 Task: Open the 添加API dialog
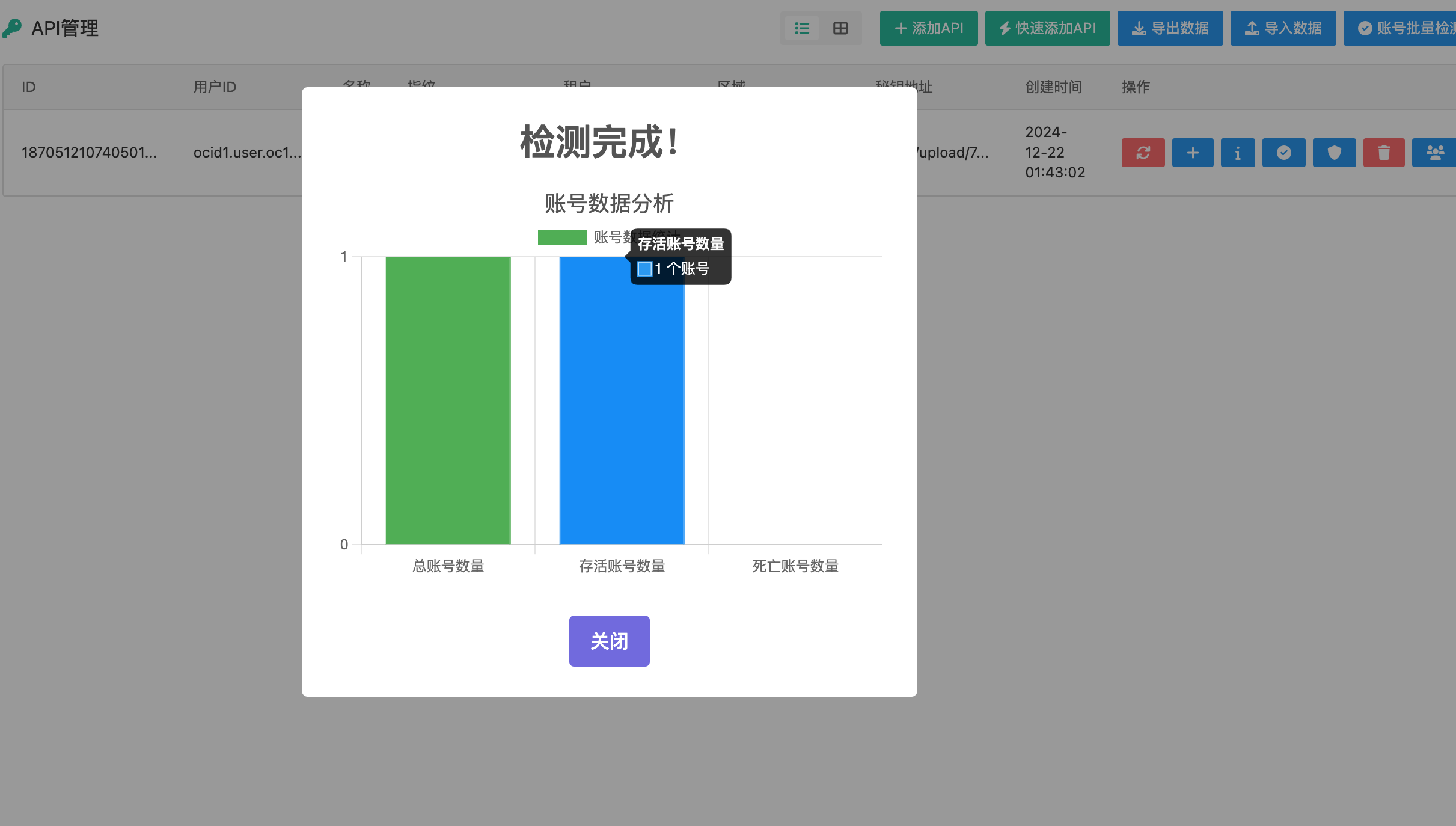pos(928,28)
